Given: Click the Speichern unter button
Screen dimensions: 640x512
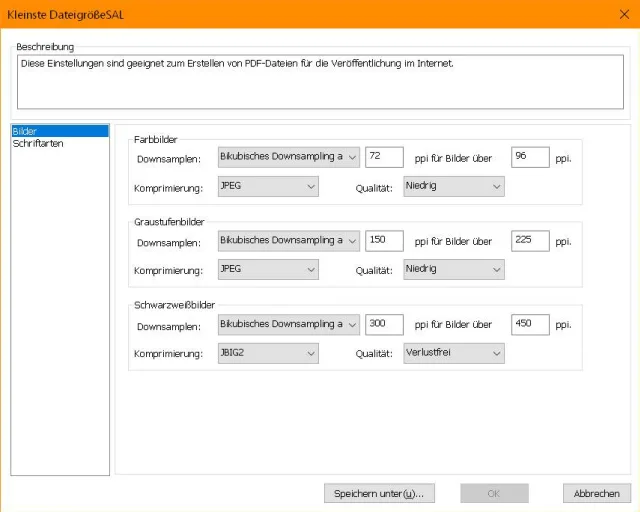Looking at the screenshot, I should click(379, 493).
